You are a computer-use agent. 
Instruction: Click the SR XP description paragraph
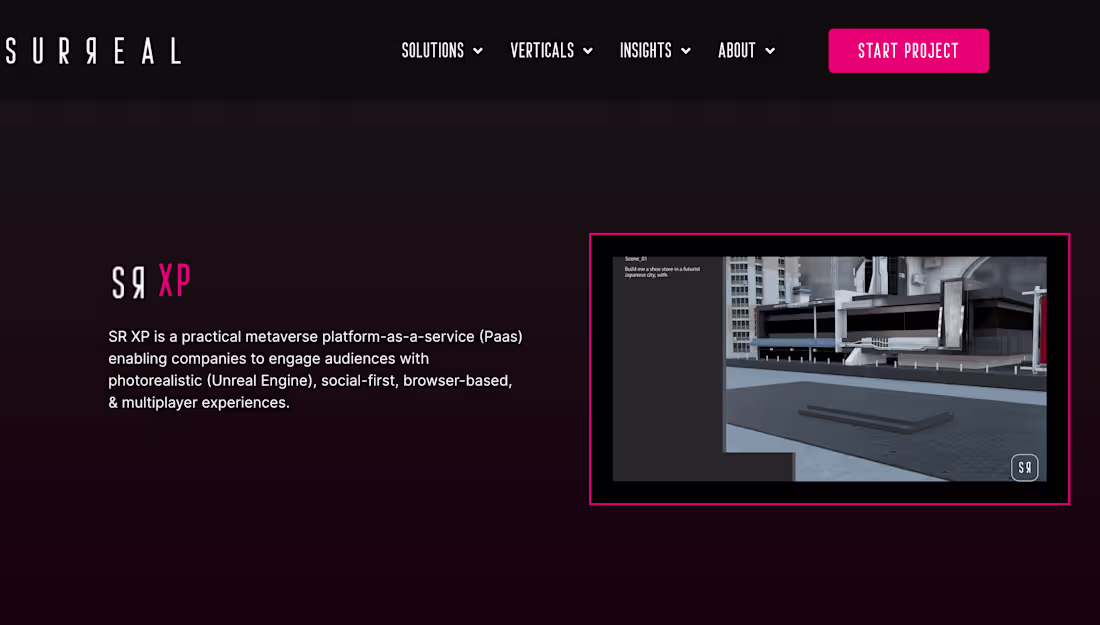(x=316, y=370)
